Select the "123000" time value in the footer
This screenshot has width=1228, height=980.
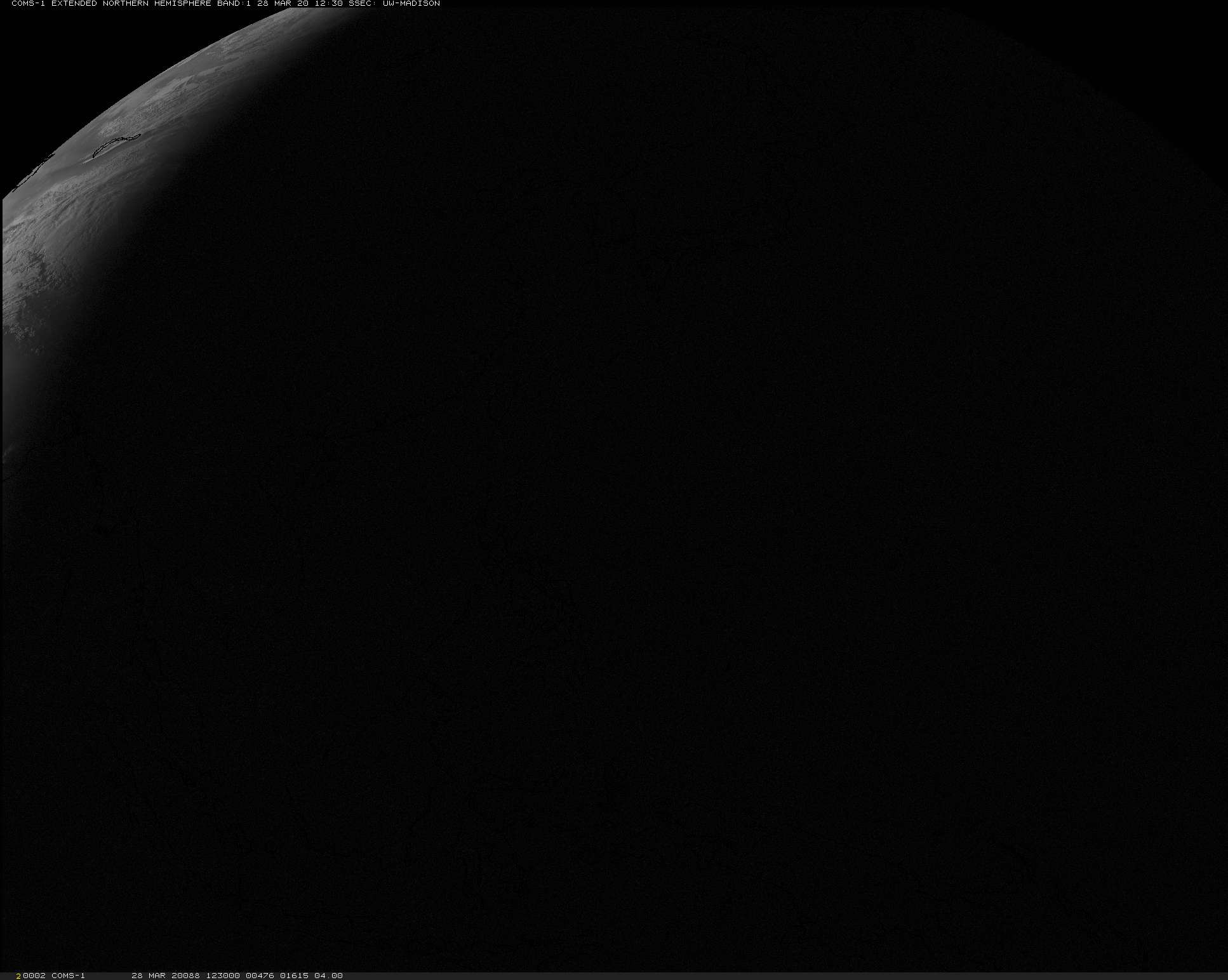coord(222,976)
